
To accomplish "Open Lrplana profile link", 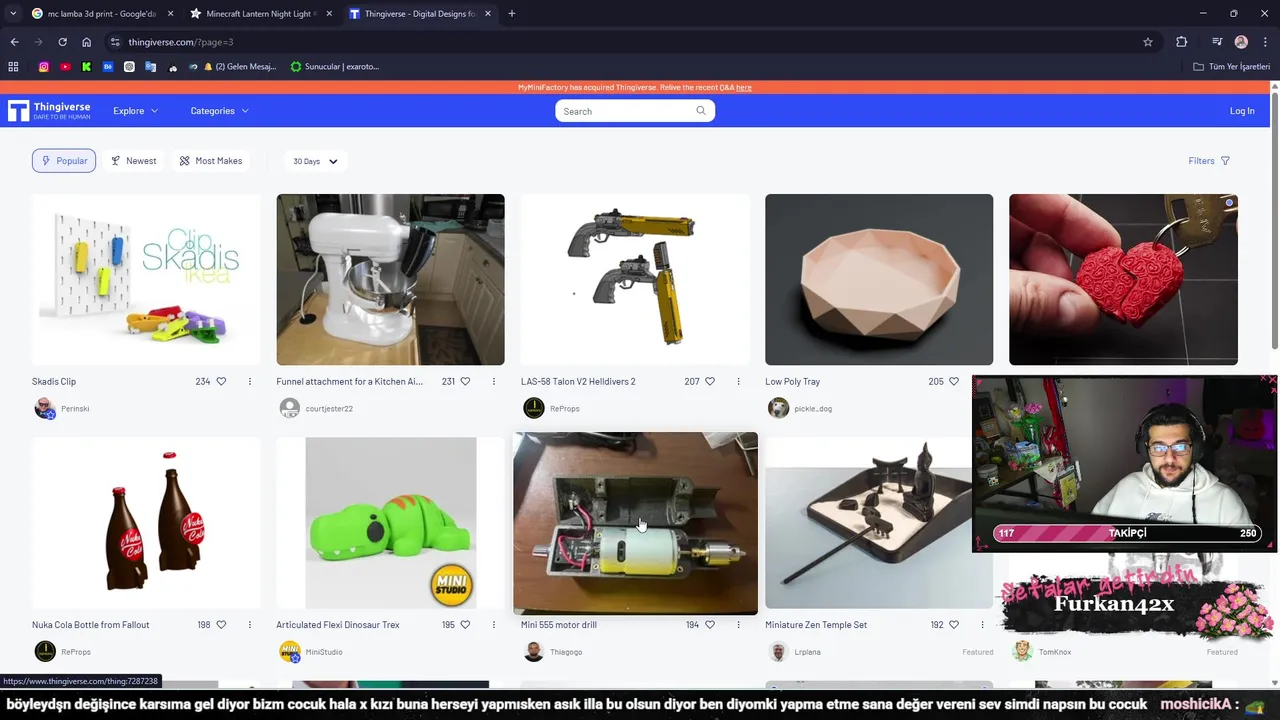I will 807,651.
